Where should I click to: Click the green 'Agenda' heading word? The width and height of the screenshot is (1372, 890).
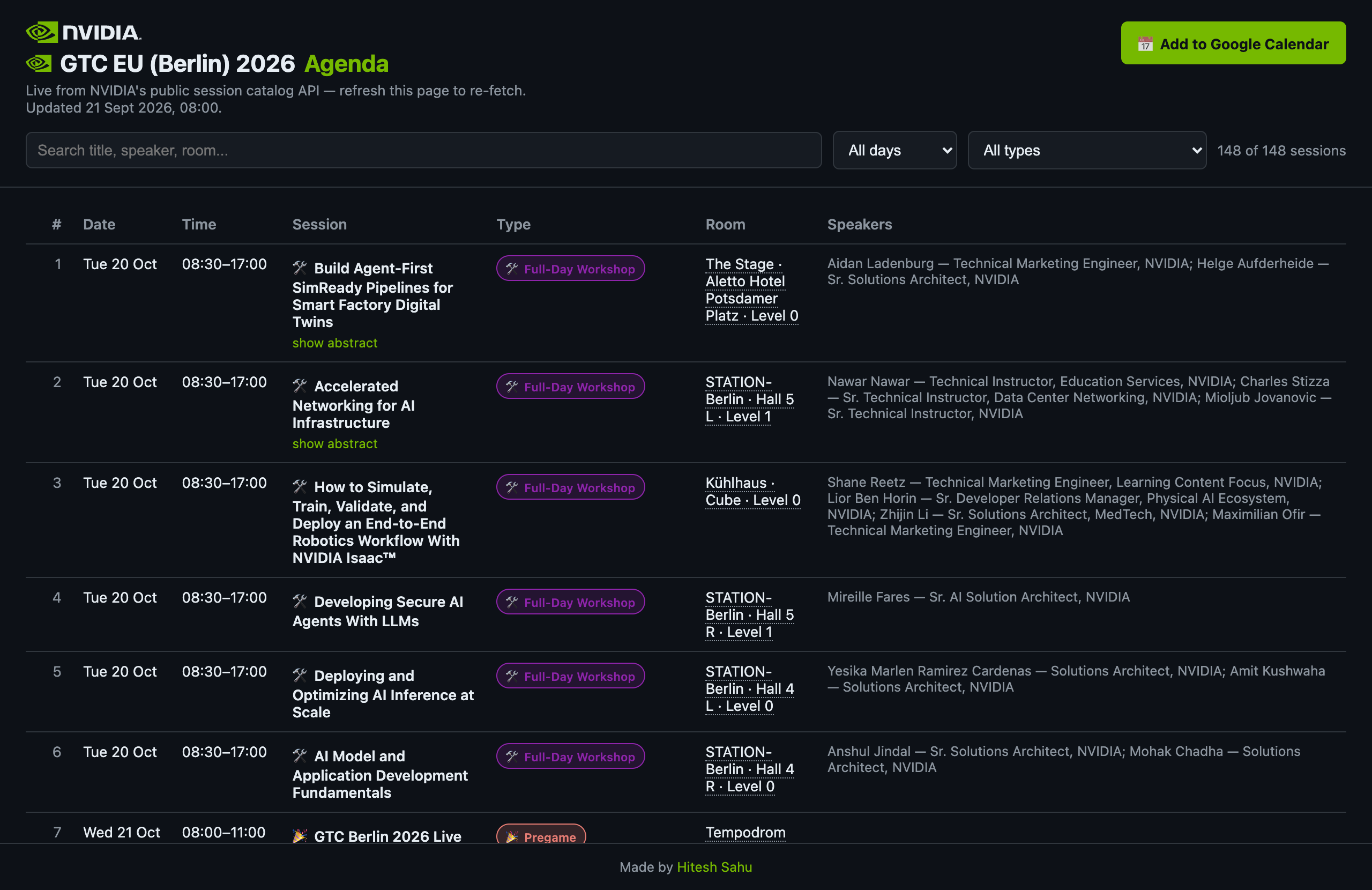click(346, 64)
